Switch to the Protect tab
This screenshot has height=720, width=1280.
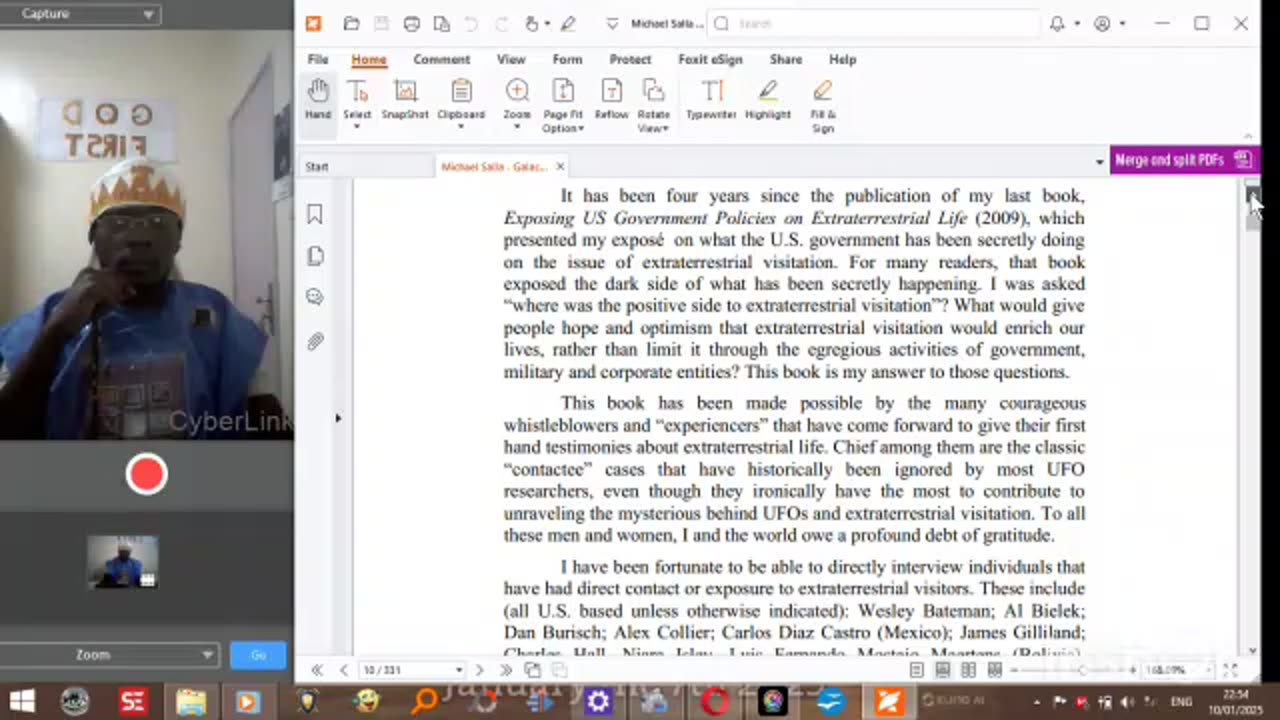point(630,59)
